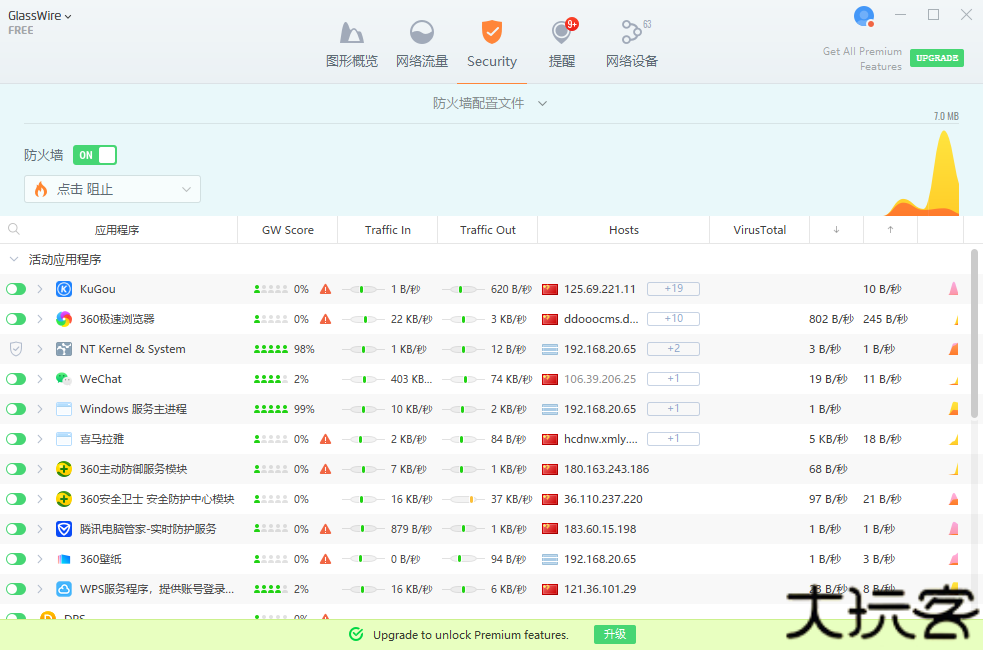Screen dimensions: 983x650
Task: Click the Windows 服务主进程 app icon
Action: 64,409
